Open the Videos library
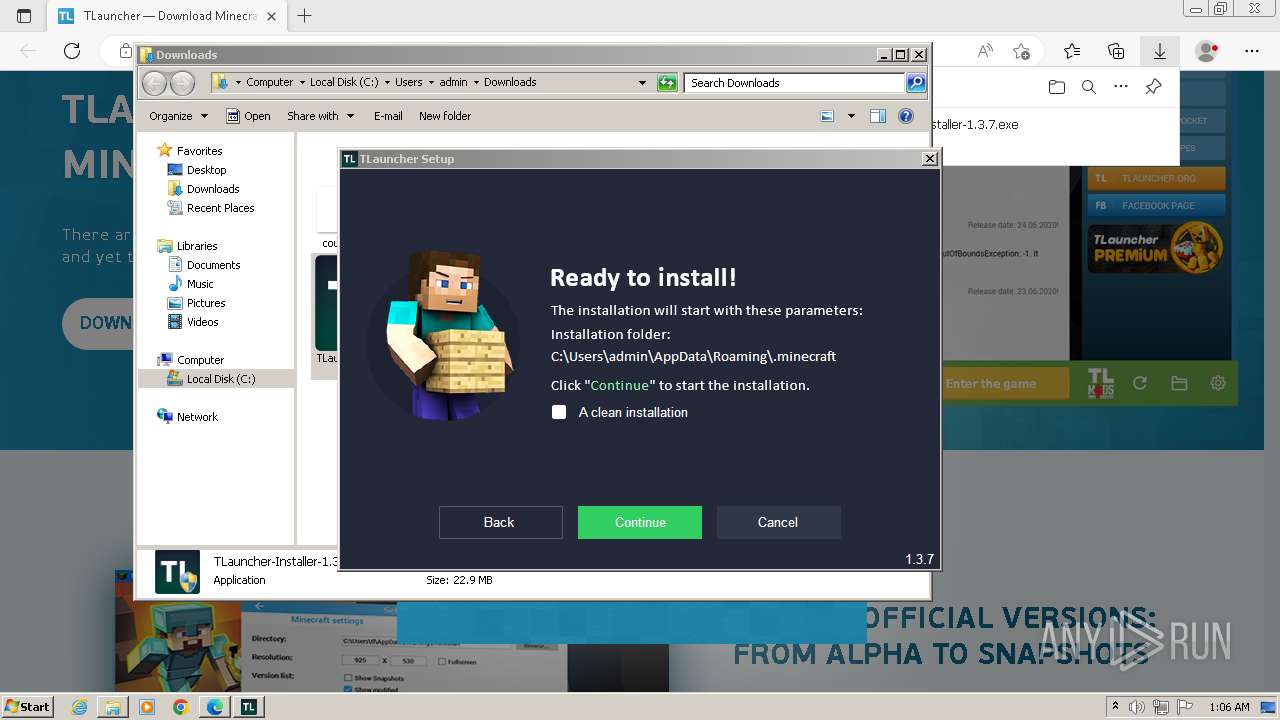The image size is (1280, 720). pos(202,322)
